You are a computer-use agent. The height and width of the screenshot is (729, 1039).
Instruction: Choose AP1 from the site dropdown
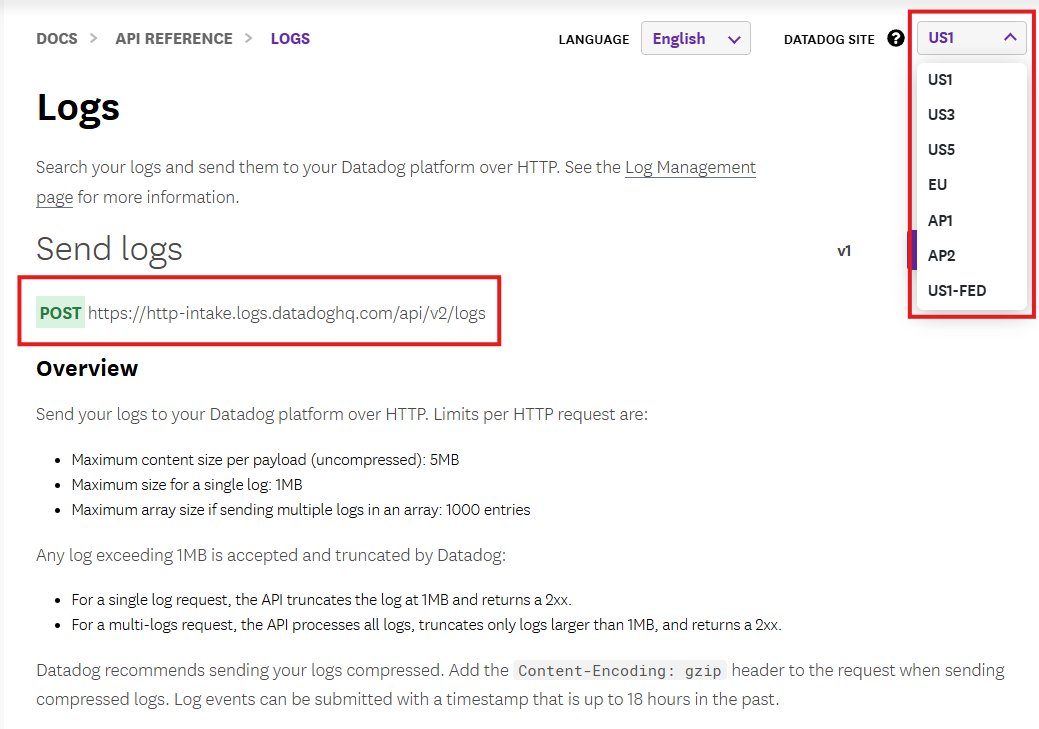(940, 220)
